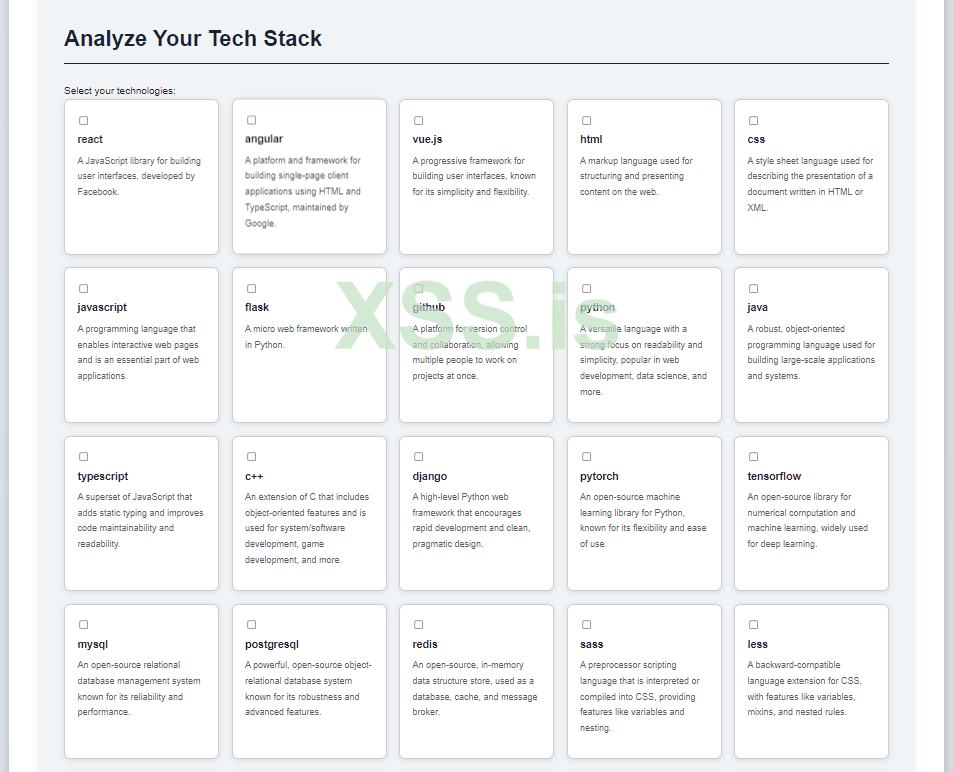Click the 'javascript' card title
The width and height of the screenshot is (953, 772).
(x=102, y=307)
